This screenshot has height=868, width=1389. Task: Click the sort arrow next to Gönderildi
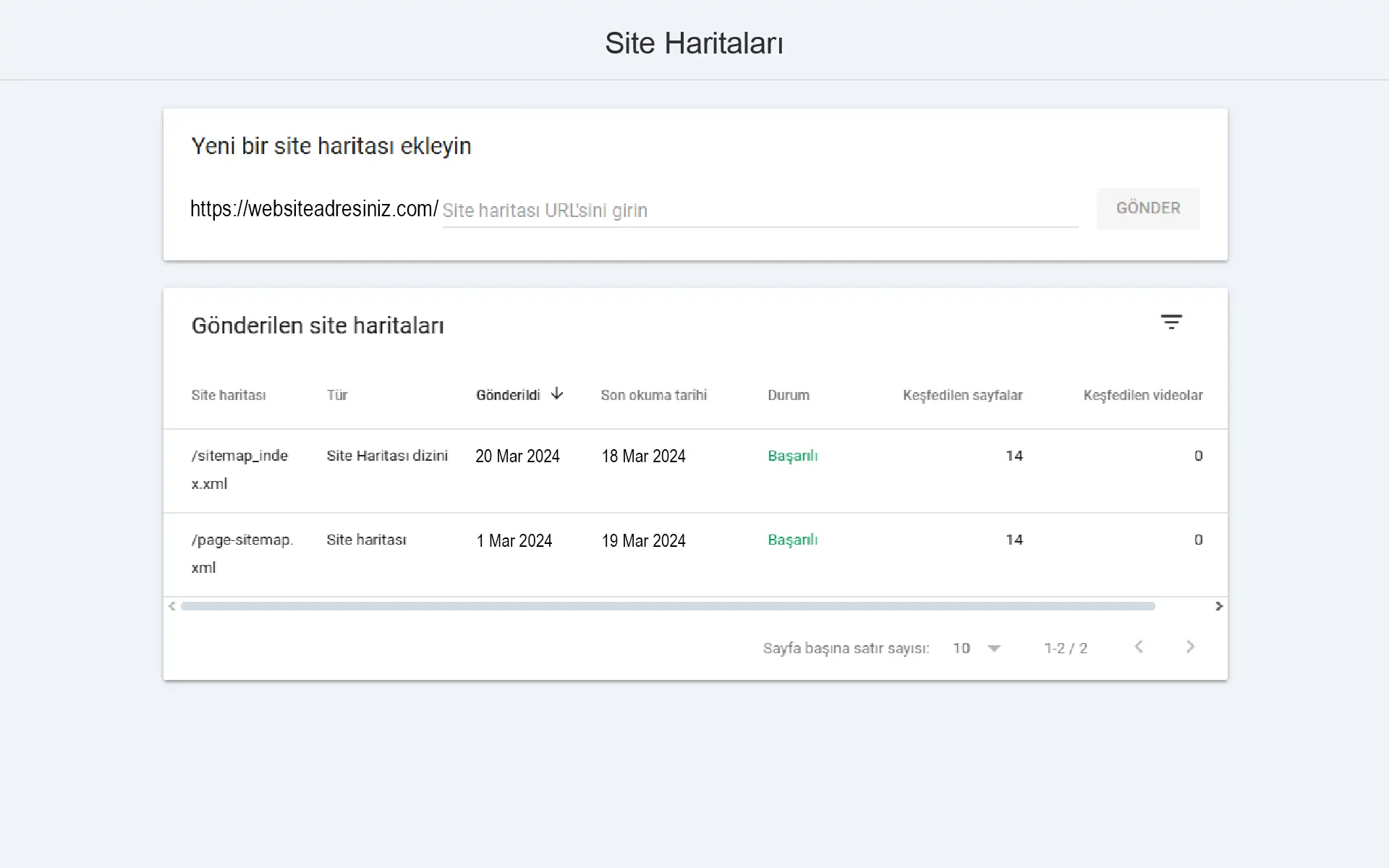click(557, 393)
